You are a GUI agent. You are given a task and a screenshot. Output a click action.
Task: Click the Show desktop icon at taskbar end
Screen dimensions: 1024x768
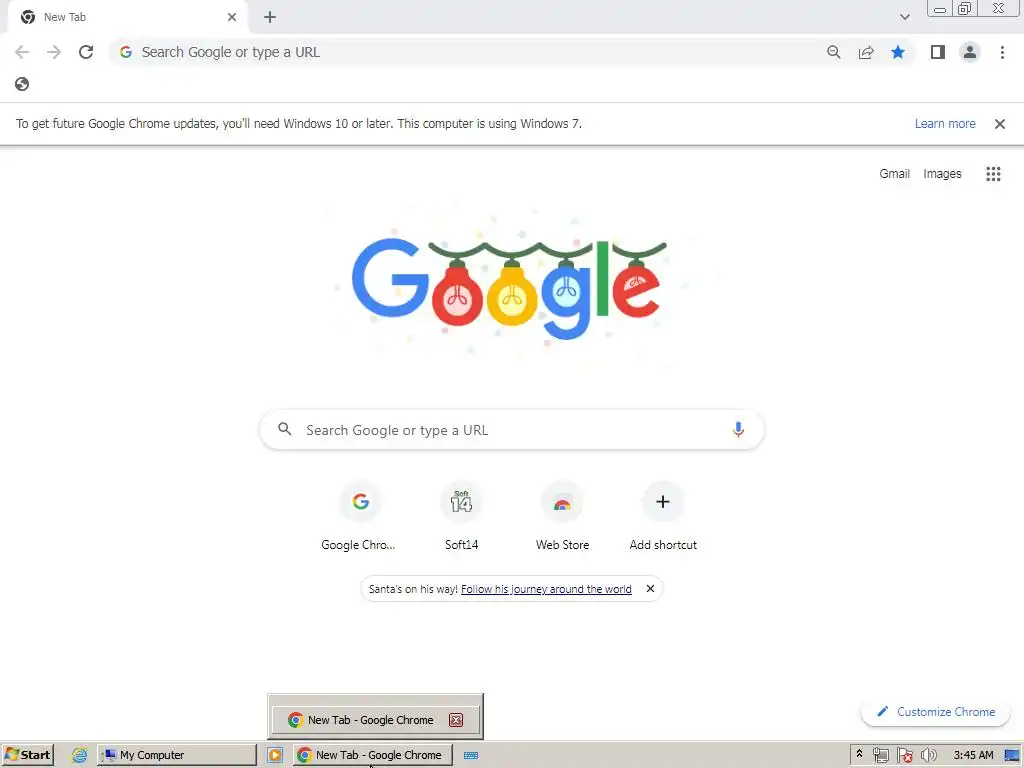1012,755
